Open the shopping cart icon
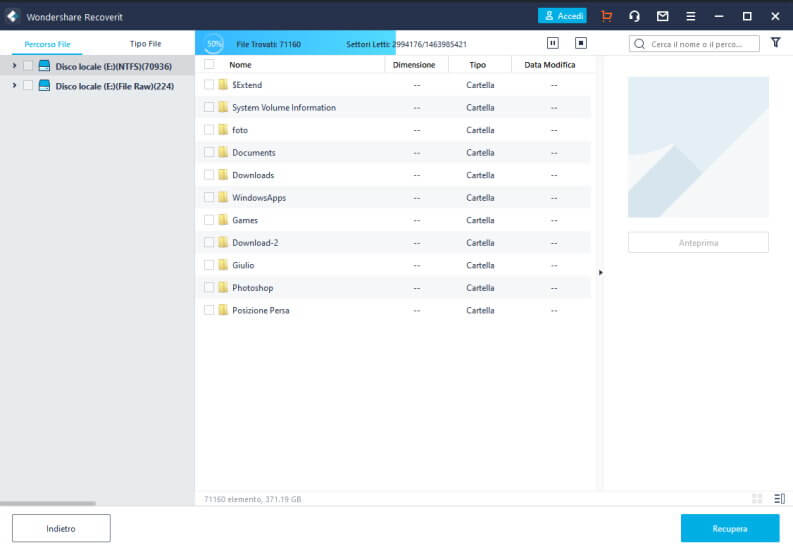793x550 pixels. pos(606,16)
